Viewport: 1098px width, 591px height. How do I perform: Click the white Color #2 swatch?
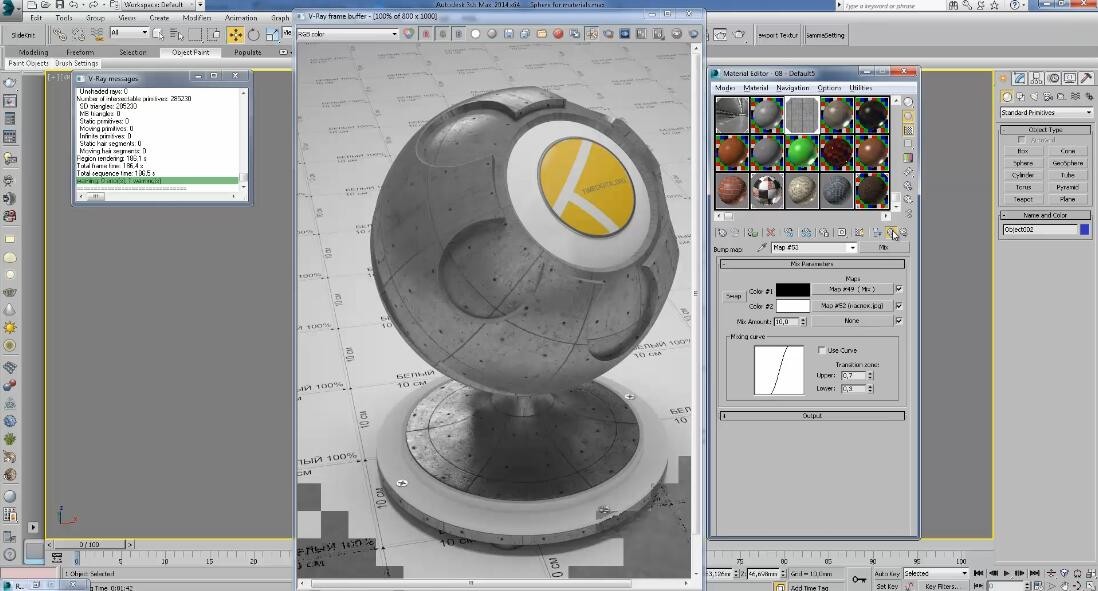point(793,306)
